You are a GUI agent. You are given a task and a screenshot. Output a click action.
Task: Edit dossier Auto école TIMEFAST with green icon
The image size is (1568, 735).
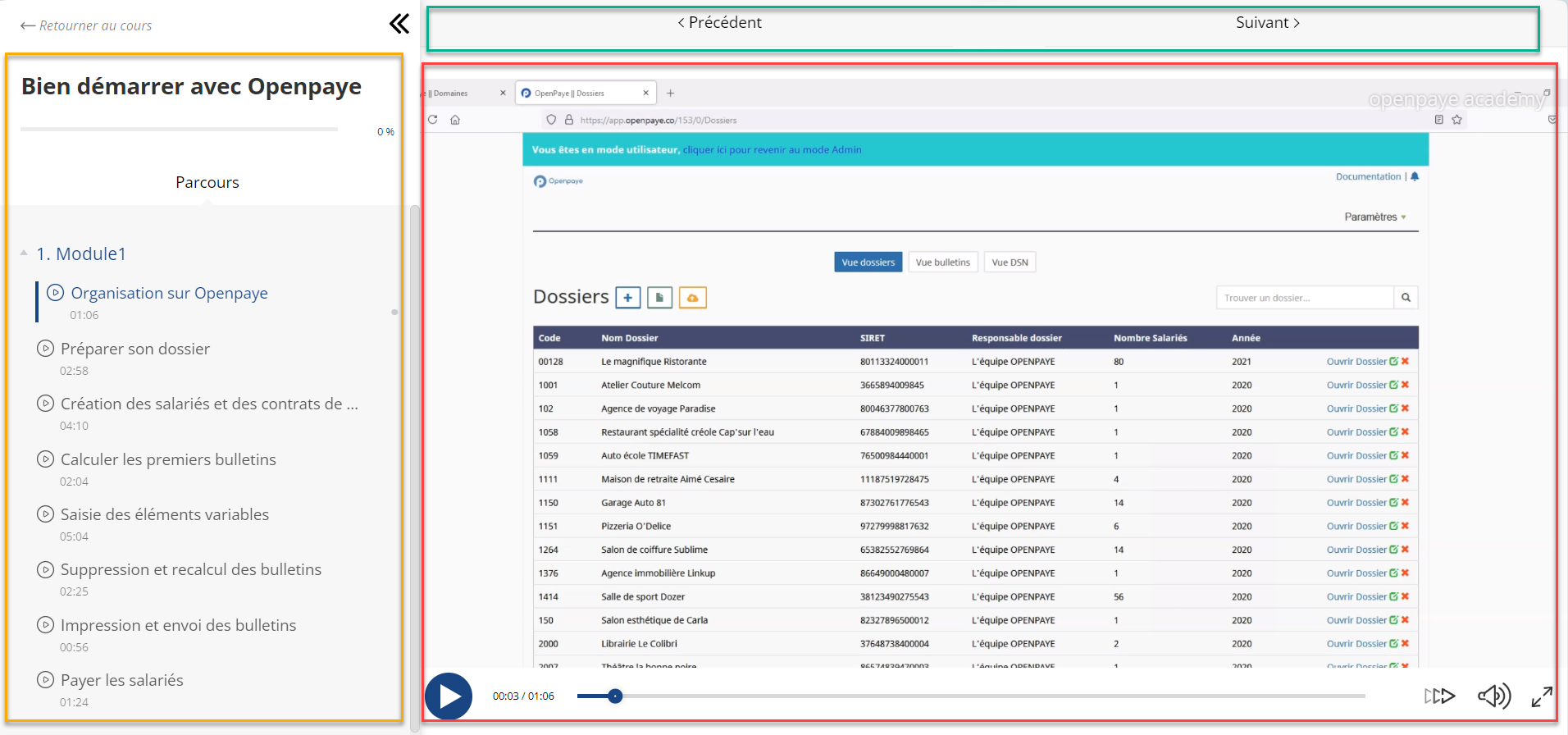click(1394, 455)
